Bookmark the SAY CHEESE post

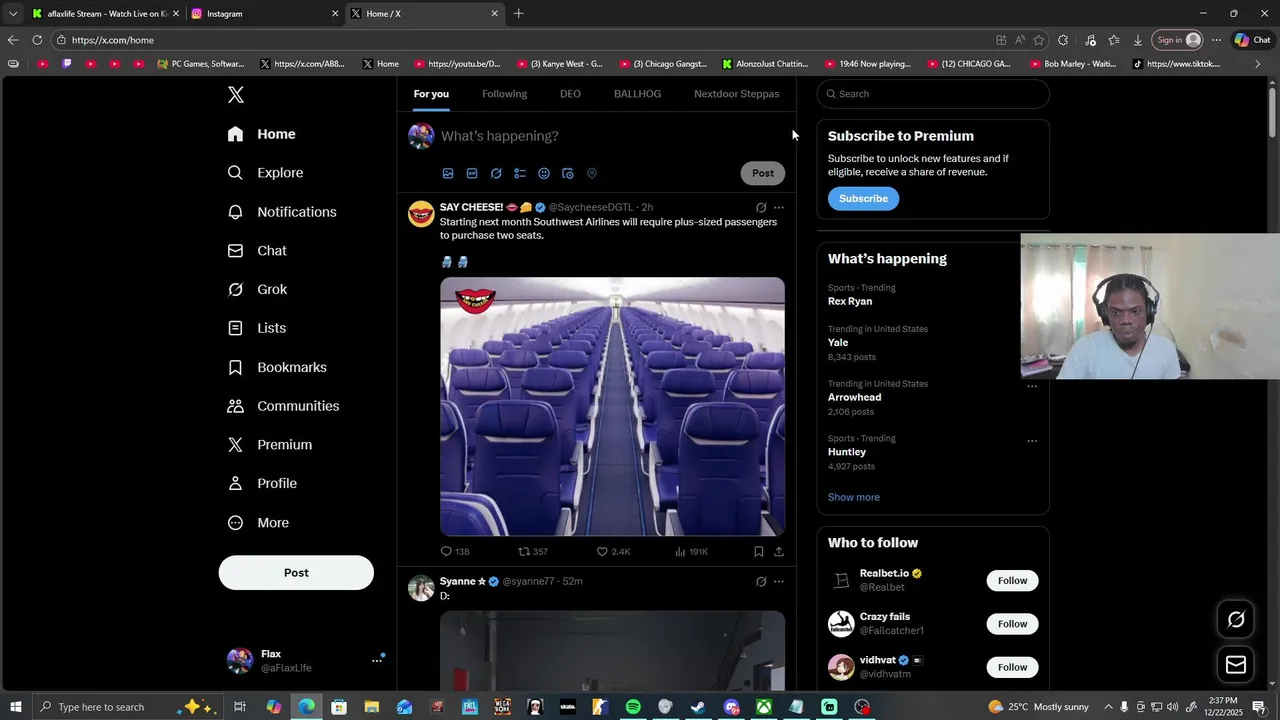[759, 552]
